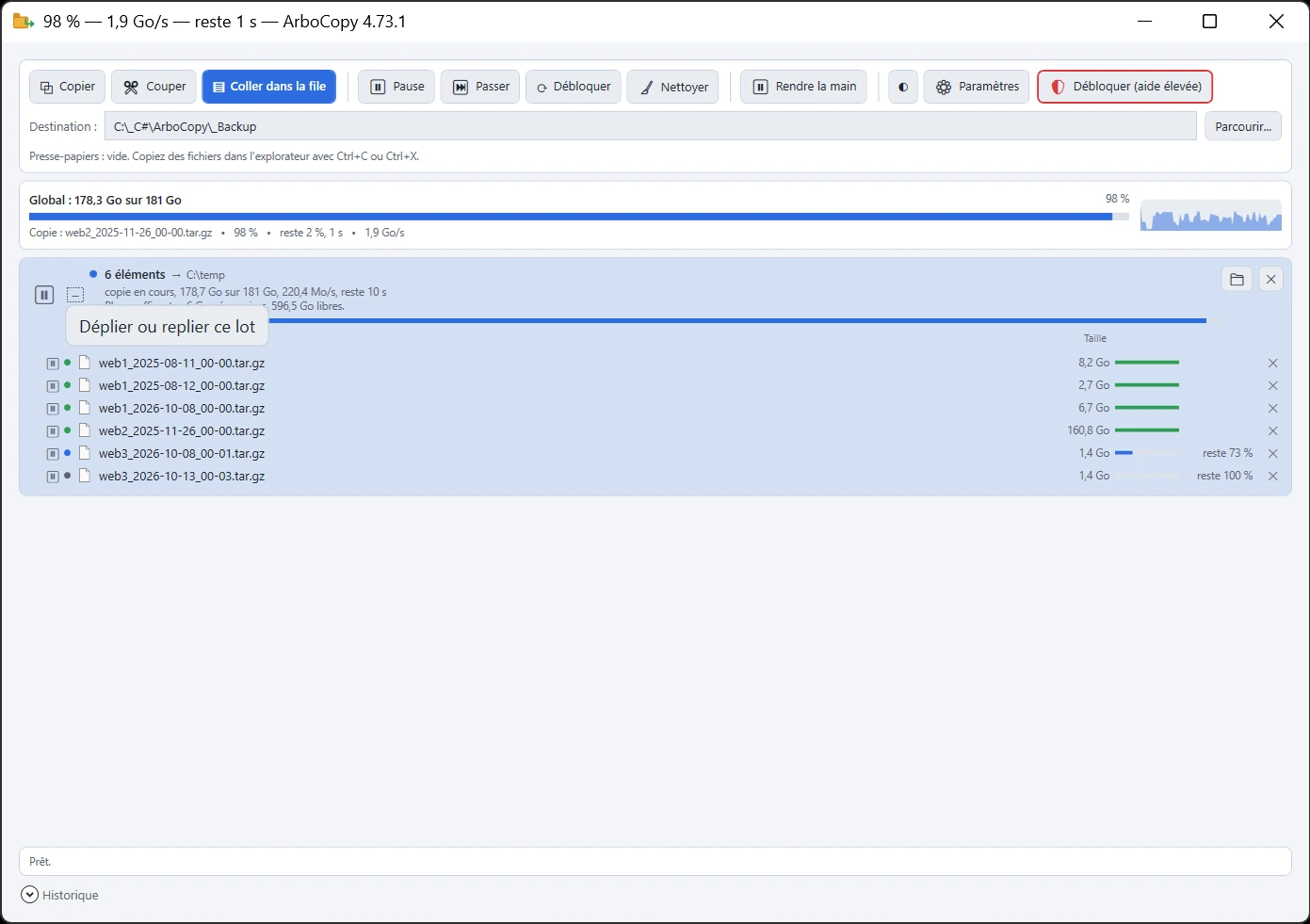Image resolution: width=1310 pixels, height=924 pixels.
Task: Click the progress bar of web3_2026-10-08_00-01.tar.gz
Action: point(1147,453)
